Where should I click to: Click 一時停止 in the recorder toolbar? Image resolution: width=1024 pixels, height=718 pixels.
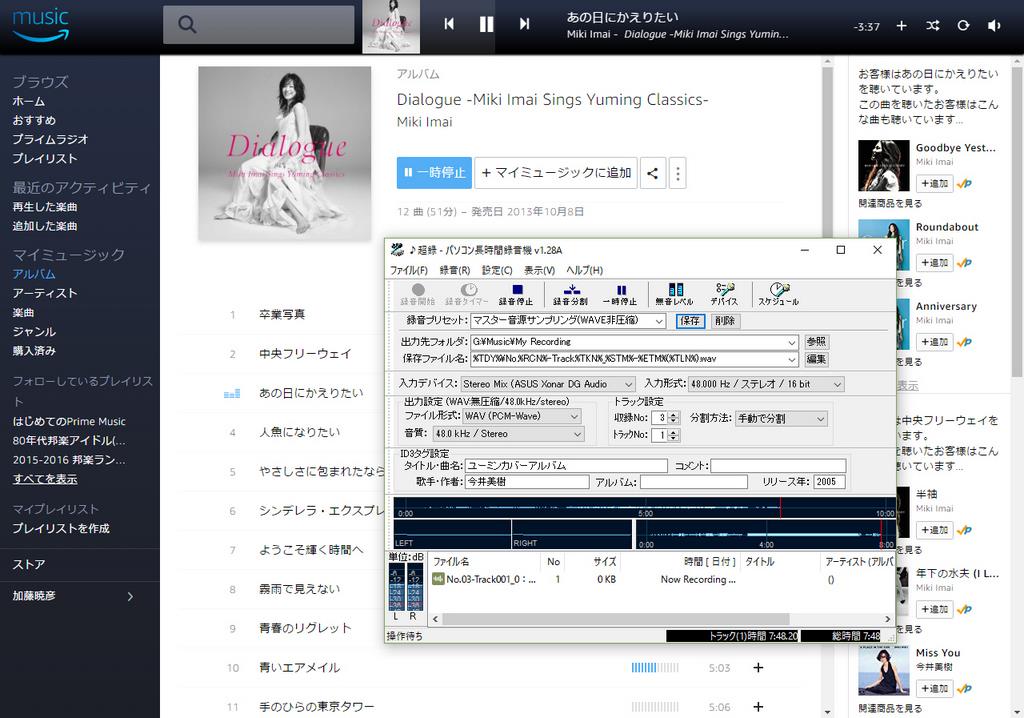tap(620, 295)
